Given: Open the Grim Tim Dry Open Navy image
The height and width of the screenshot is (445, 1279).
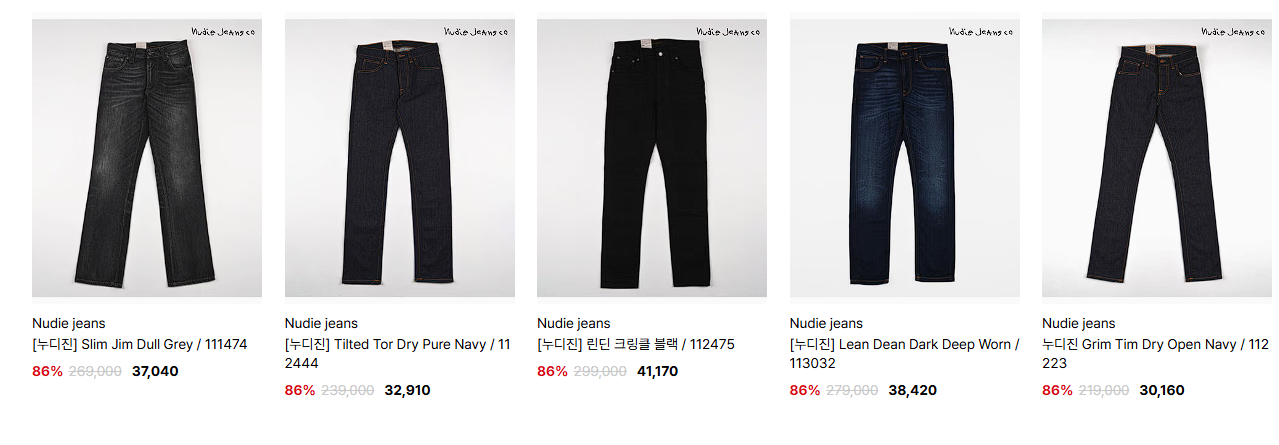Looking at the screenshot, I should tap(1157, 158).
